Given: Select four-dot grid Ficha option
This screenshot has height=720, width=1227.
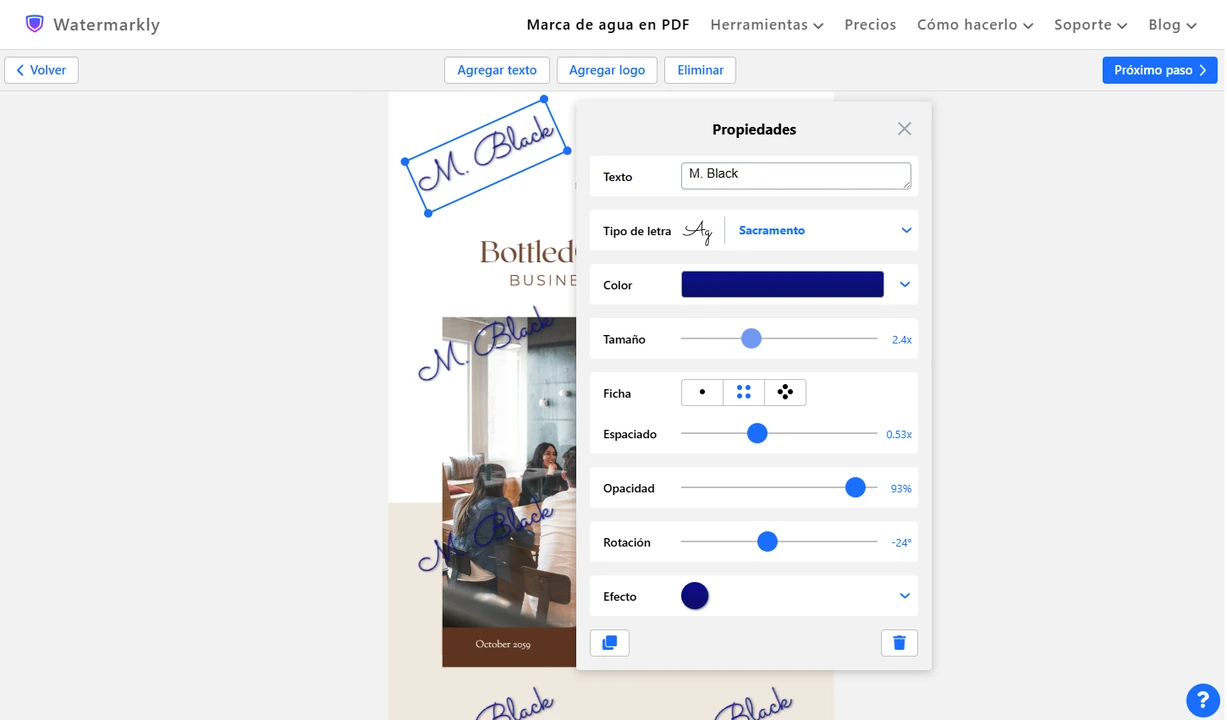Looking at the screenshot, I should (x=744, y=393).
